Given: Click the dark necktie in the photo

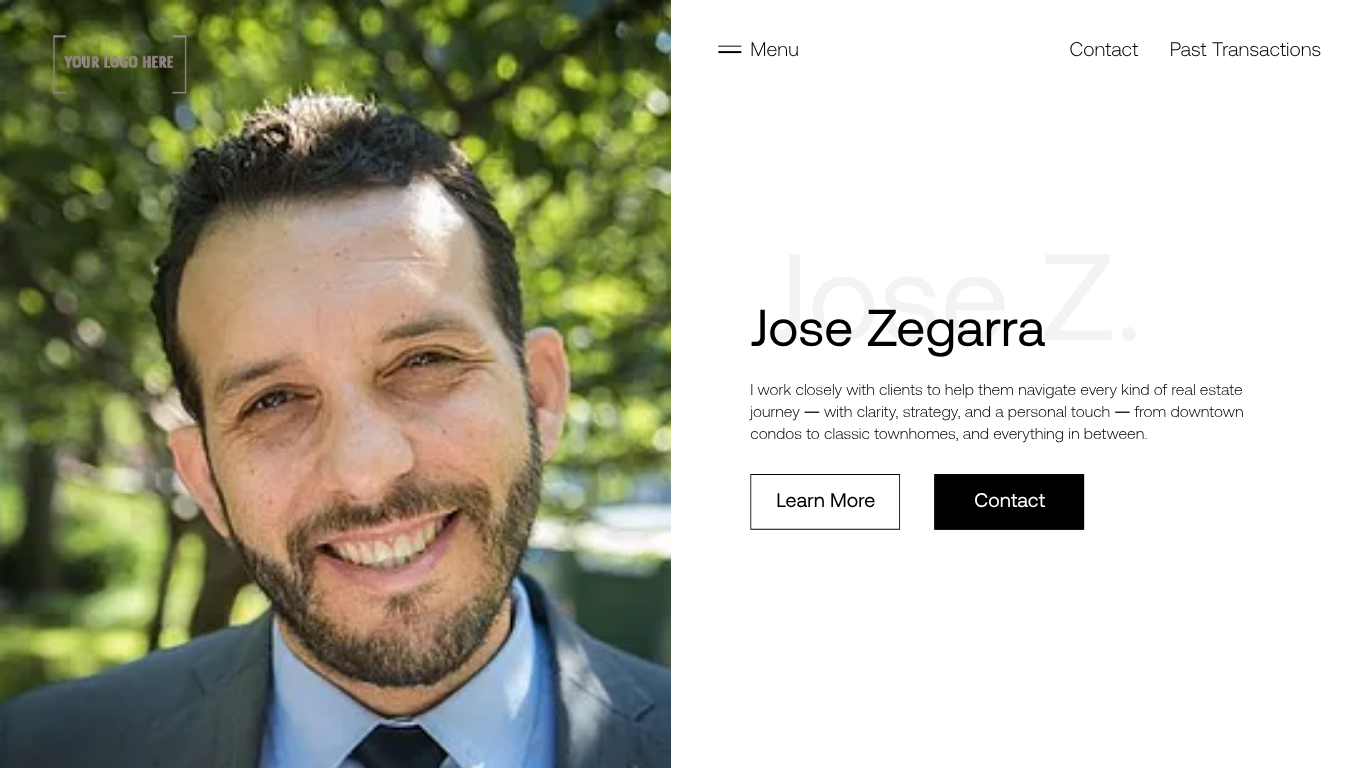Looking at the screenshot, I should [400, 745].
